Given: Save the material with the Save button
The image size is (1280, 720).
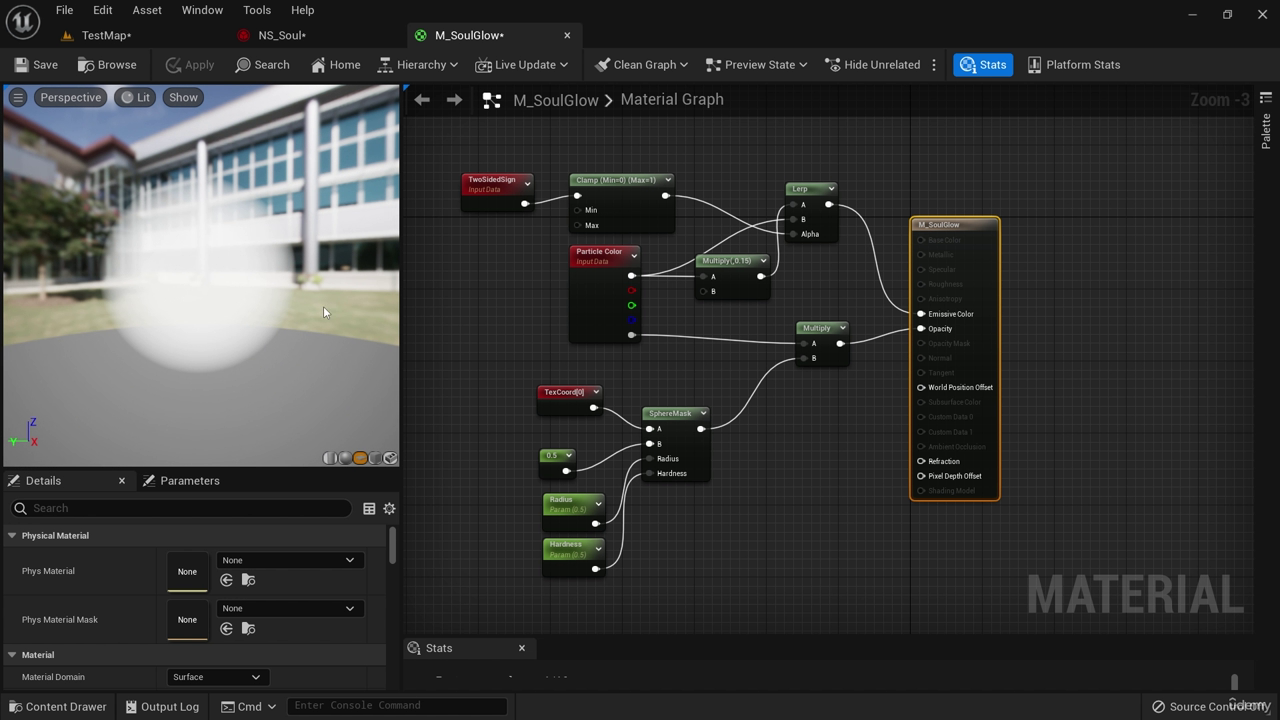Looking at the screenshot, I should point(36,65).
